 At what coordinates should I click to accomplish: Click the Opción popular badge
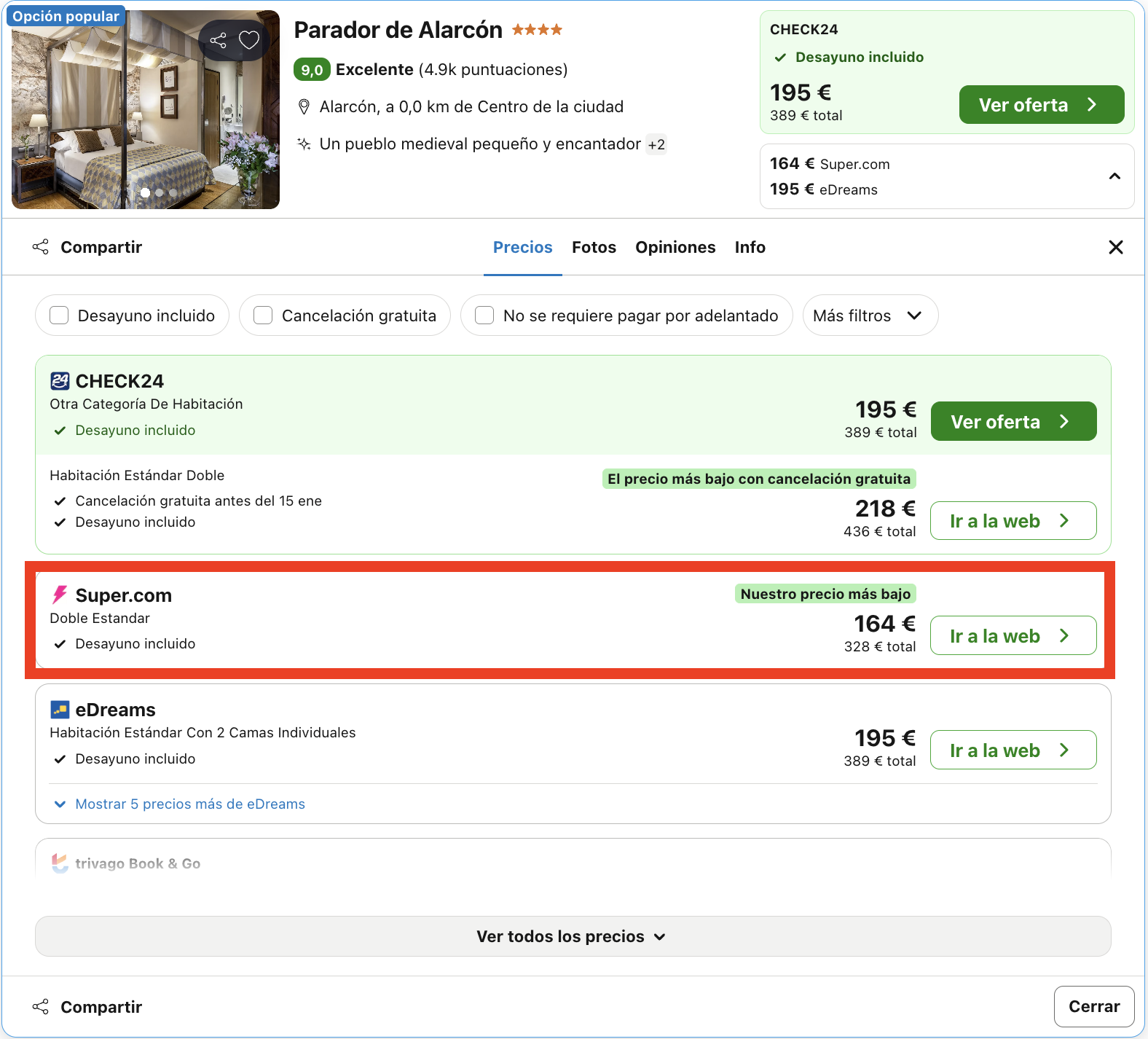[x=66, y=16]
